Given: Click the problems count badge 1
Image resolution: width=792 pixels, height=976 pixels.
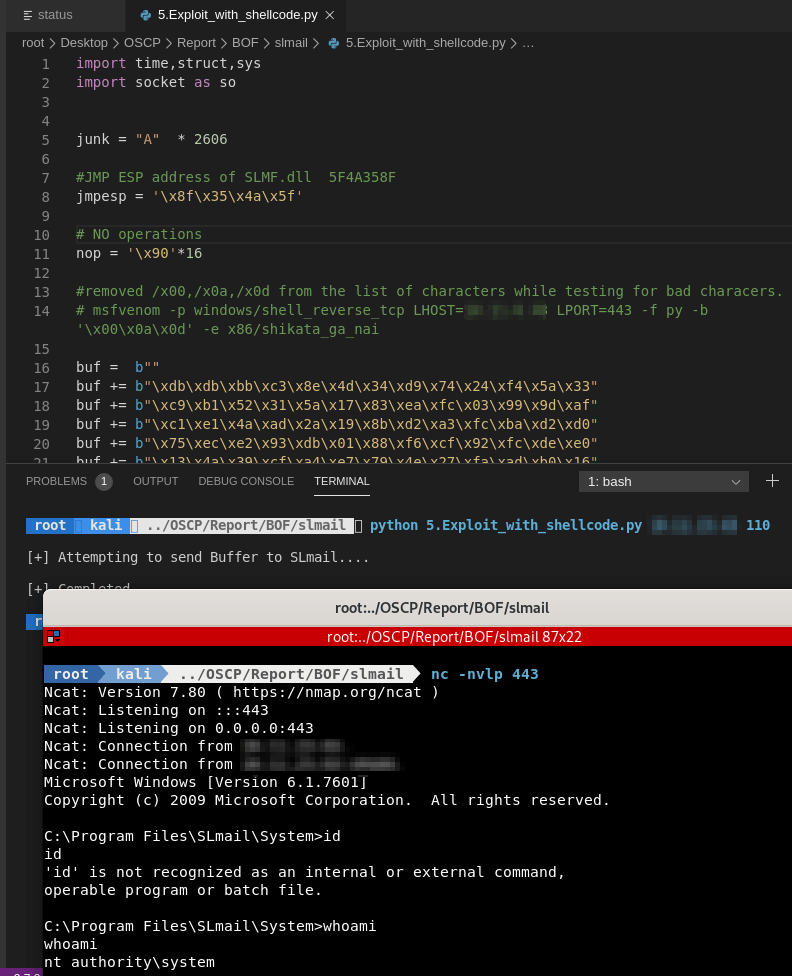Looking at the screenshot, I should (x=104, y=482).
